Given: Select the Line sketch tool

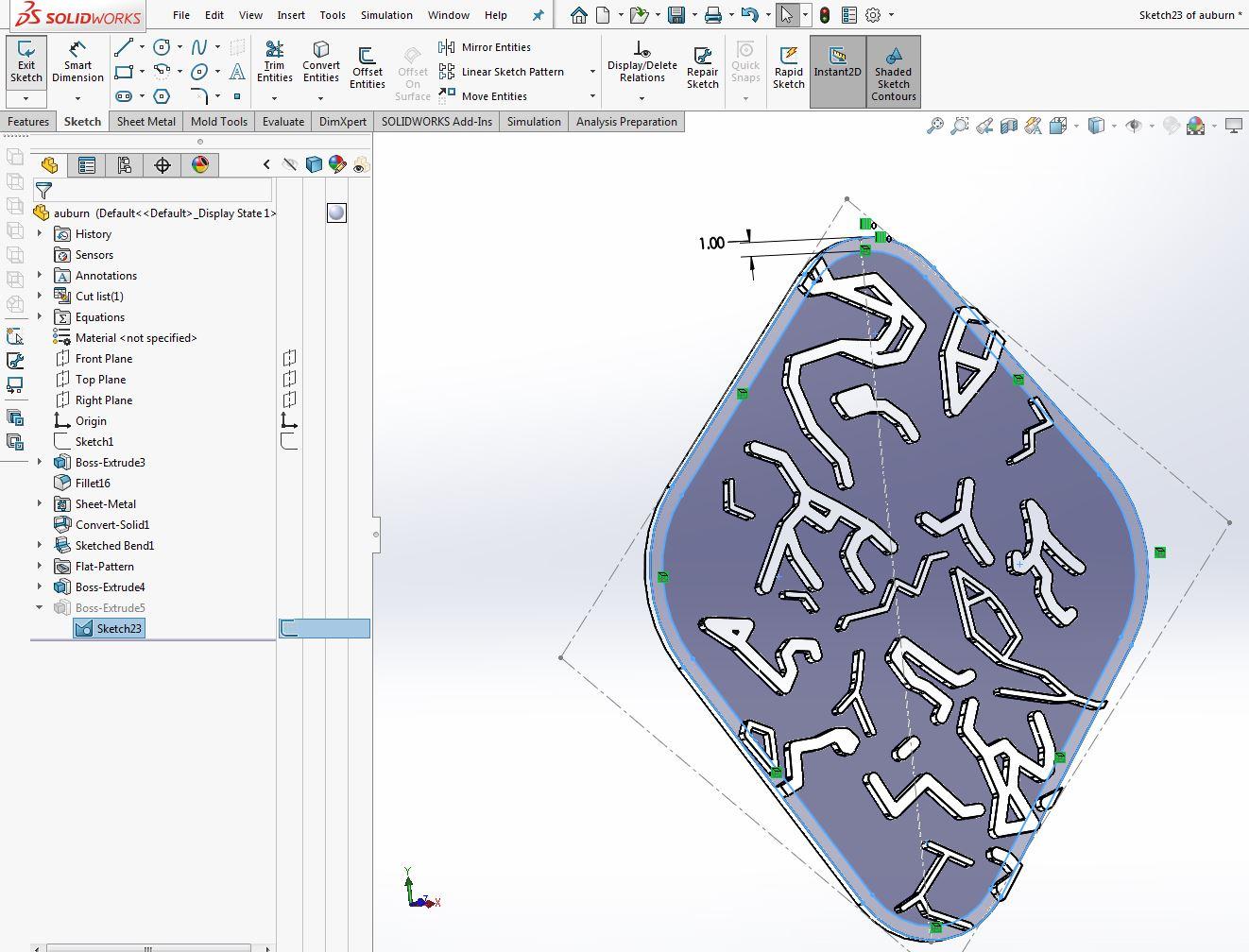Looking at the screenshot, I should click(x=123, y=46).
